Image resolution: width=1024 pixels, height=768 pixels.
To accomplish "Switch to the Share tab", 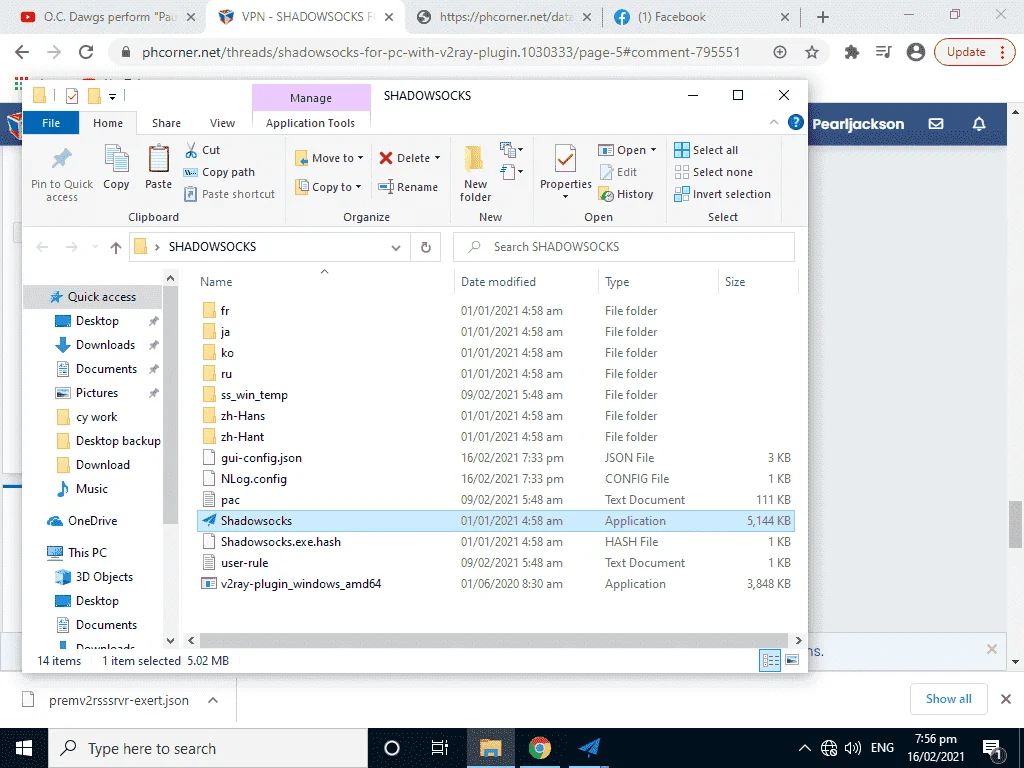I will tap(167, 123).
